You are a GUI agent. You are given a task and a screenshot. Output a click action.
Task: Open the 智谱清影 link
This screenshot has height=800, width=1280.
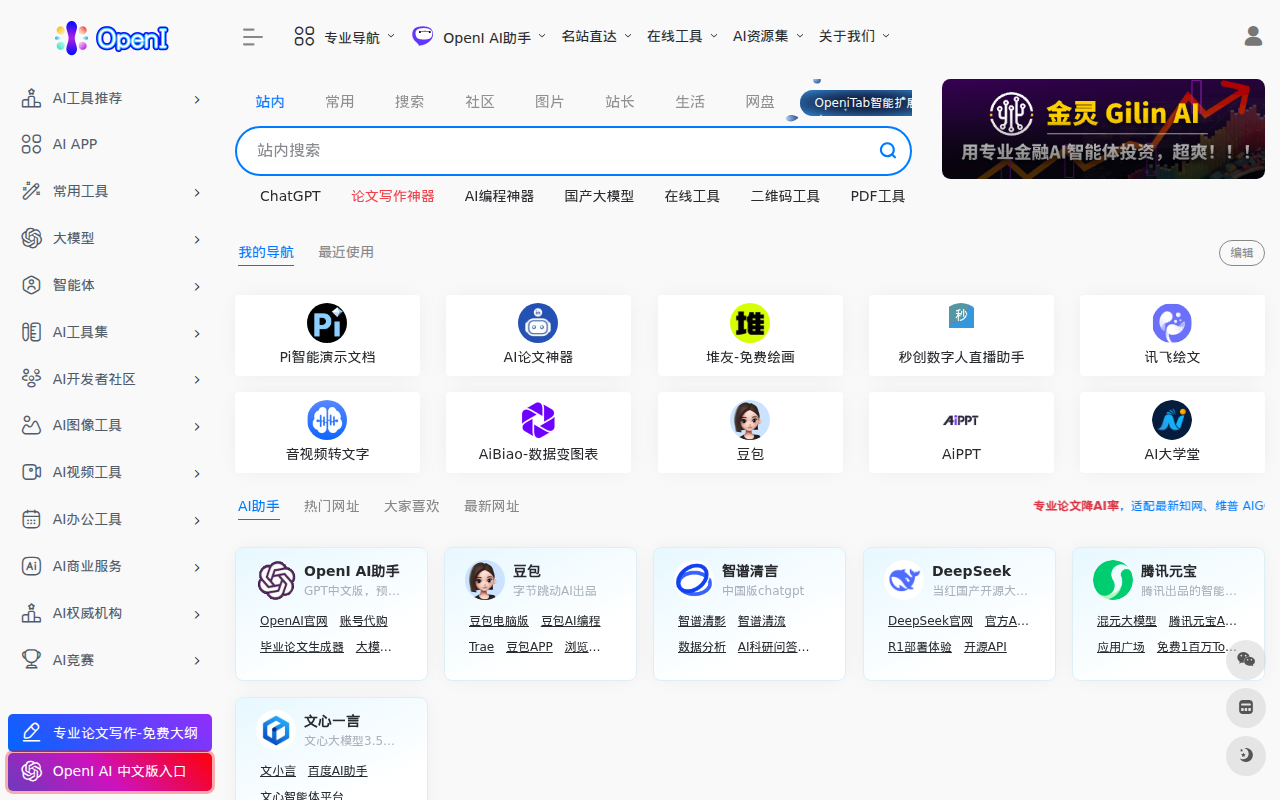(702, 621)
